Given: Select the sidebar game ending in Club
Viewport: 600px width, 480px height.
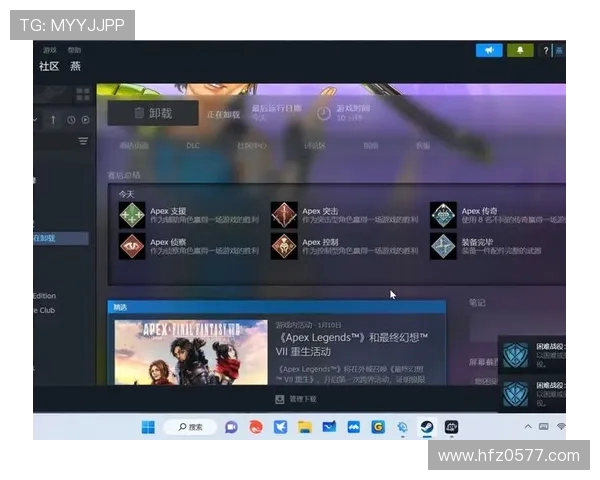Looking at the screenshot, I should click(44, 310).
